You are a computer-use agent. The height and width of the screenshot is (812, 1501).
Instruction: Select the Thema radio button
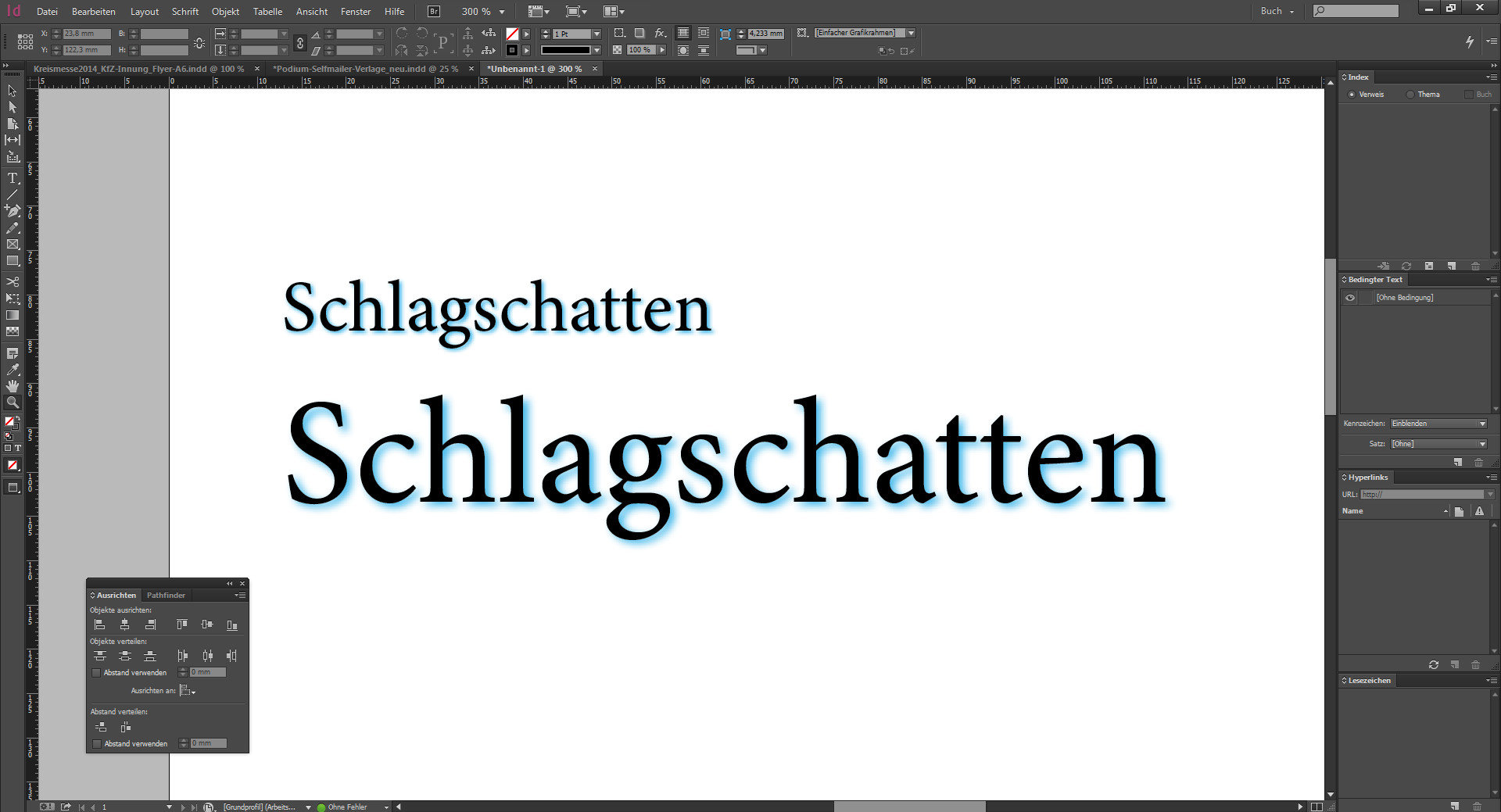(1410, 95)
